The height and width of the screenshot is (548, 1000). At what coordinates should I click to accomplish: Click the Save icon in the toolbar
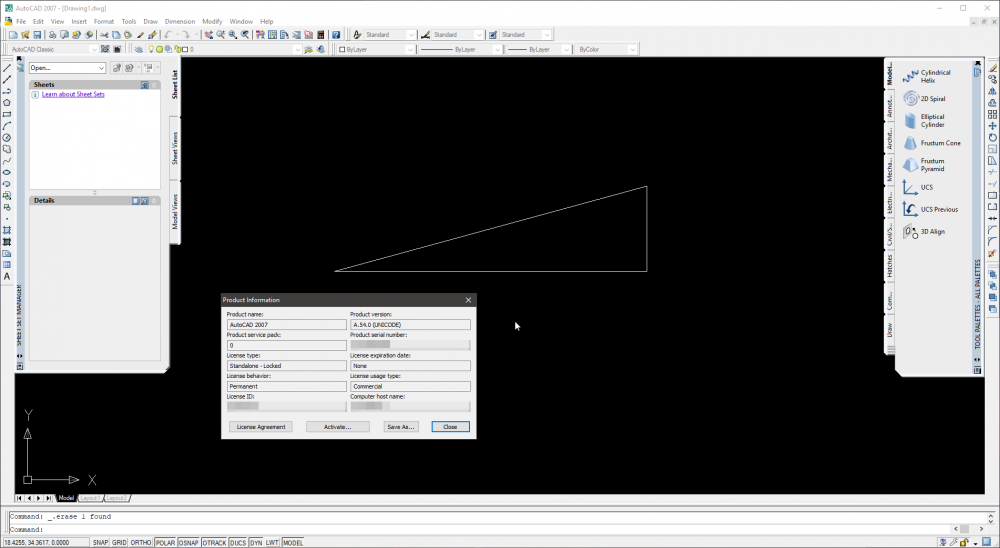[38, 35]
